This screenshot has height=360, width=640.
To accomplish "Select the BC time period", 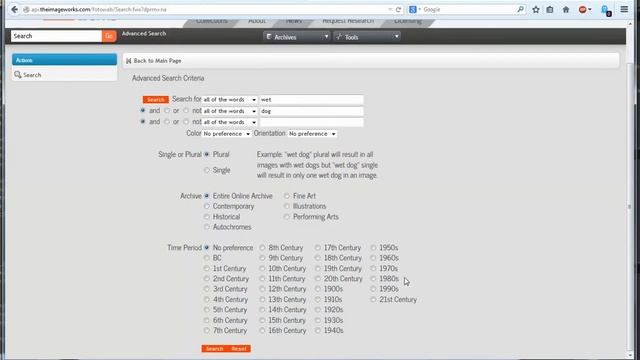I will pyautogui.click(x=207, y=258).
